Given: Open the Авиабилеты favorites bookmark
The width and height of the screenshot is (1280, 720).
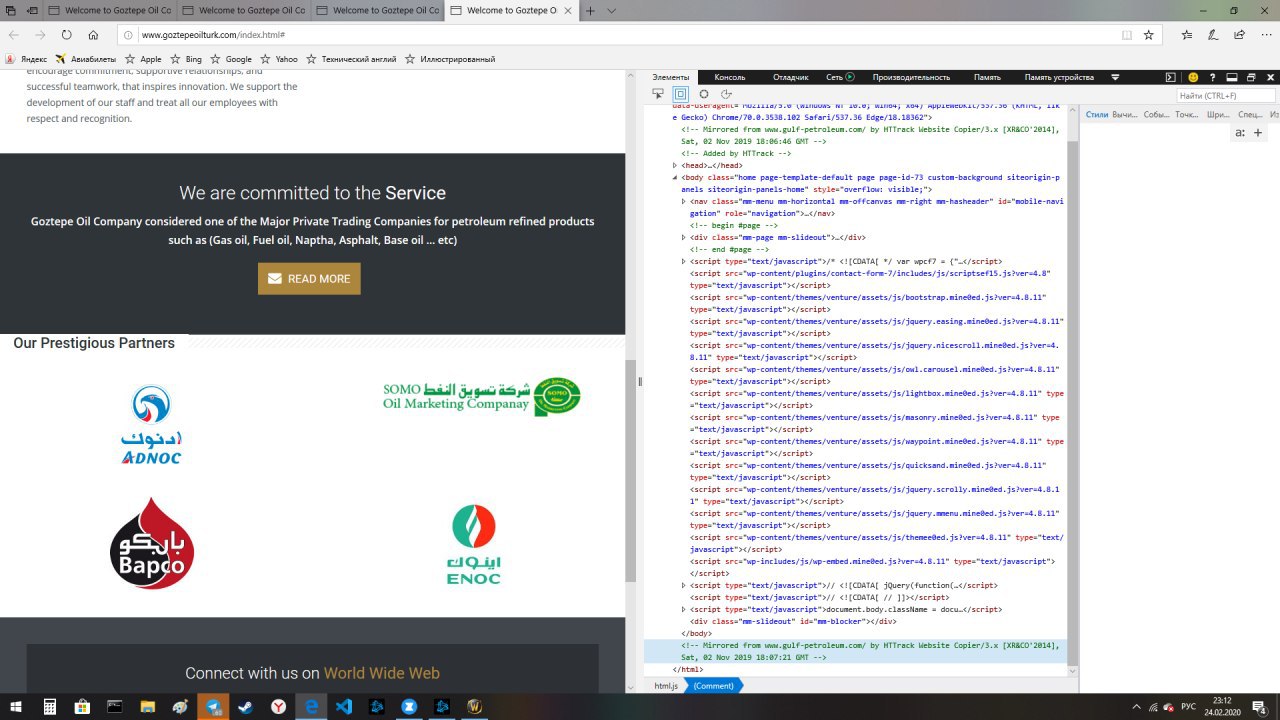Looking at the screenshot, I should (86, 59).
